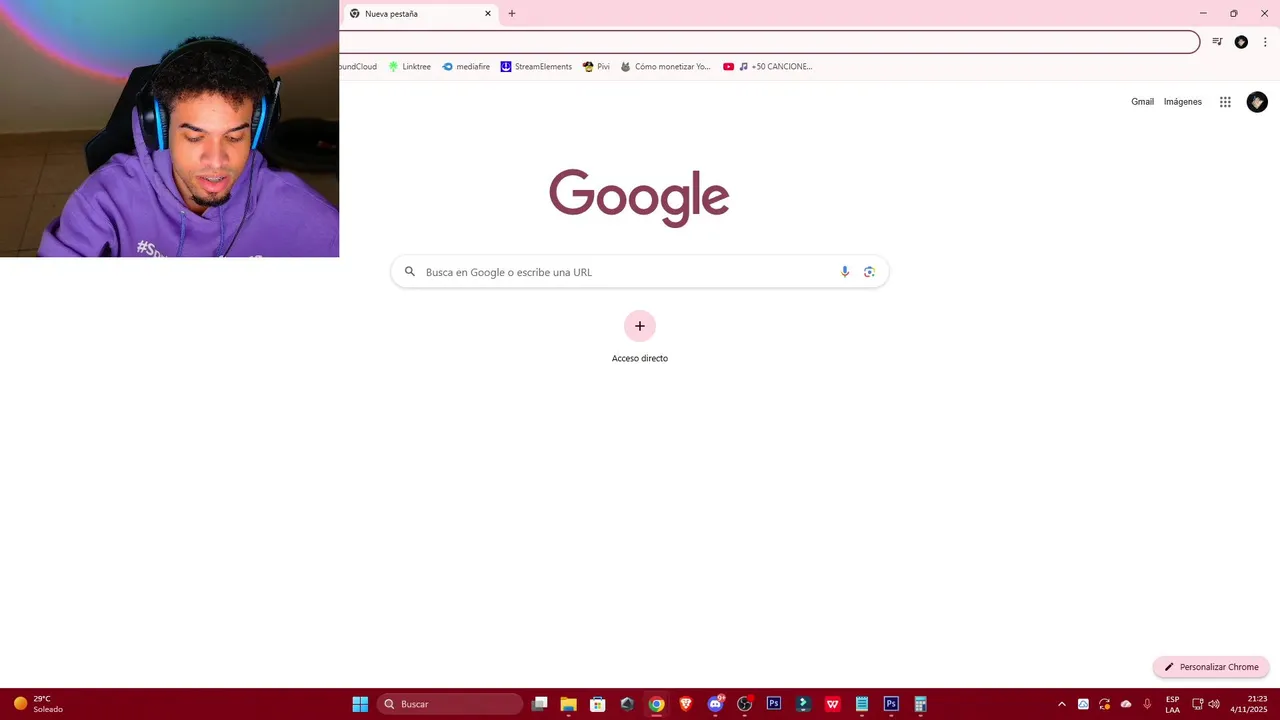Click magnifier icon in search box
The width and height of the screenshot is (1280, 720).
click(x=409, y=271)
